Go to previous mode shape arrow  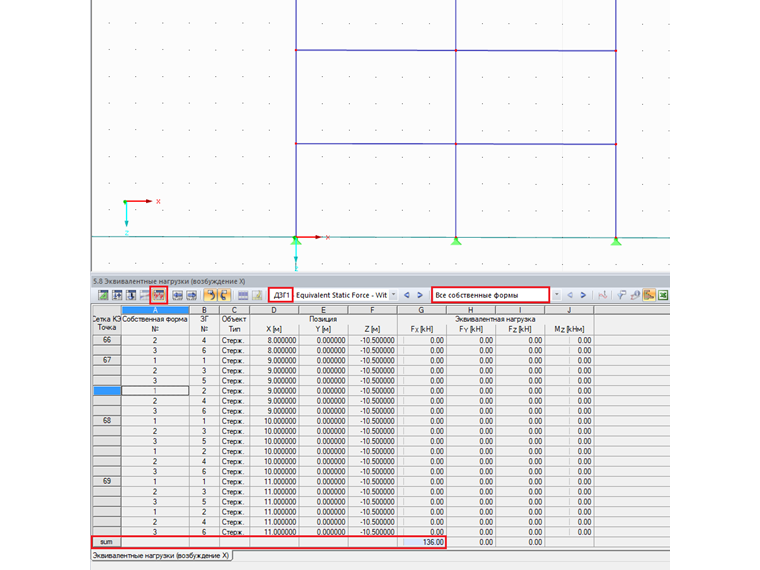570,295
